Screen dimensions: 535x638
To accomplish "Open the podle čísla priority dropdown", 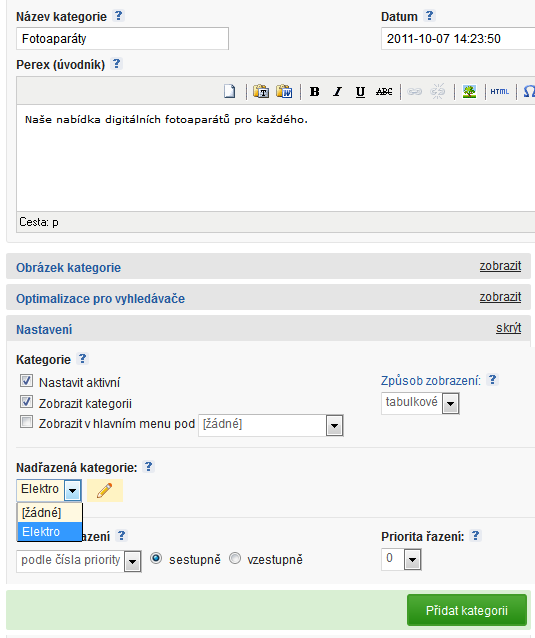I will (x=79, y=561).
